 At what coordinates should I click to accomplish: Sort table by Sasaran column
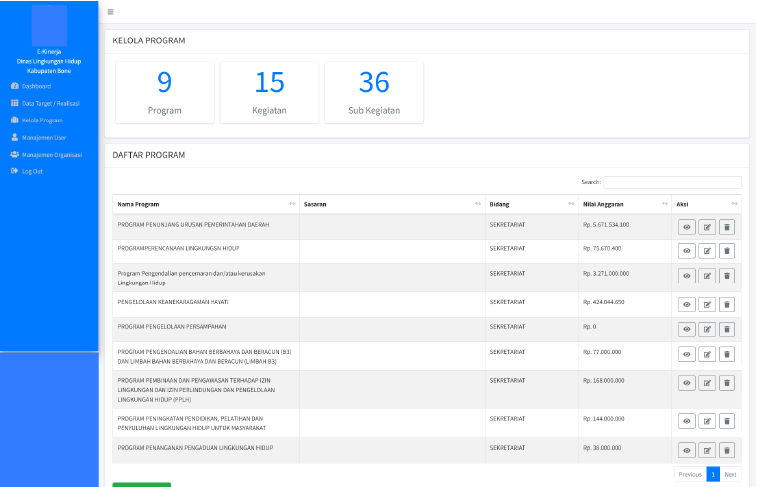tap(392, 204)
